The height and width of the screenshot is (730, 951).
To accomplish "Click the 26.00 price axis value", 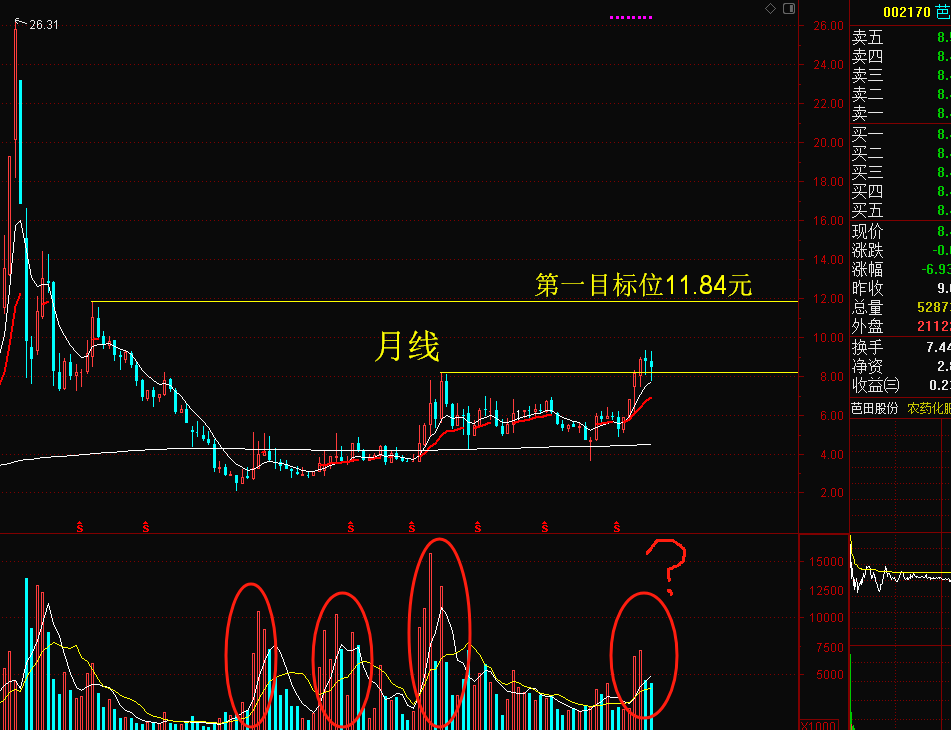I will coord(828,25).
